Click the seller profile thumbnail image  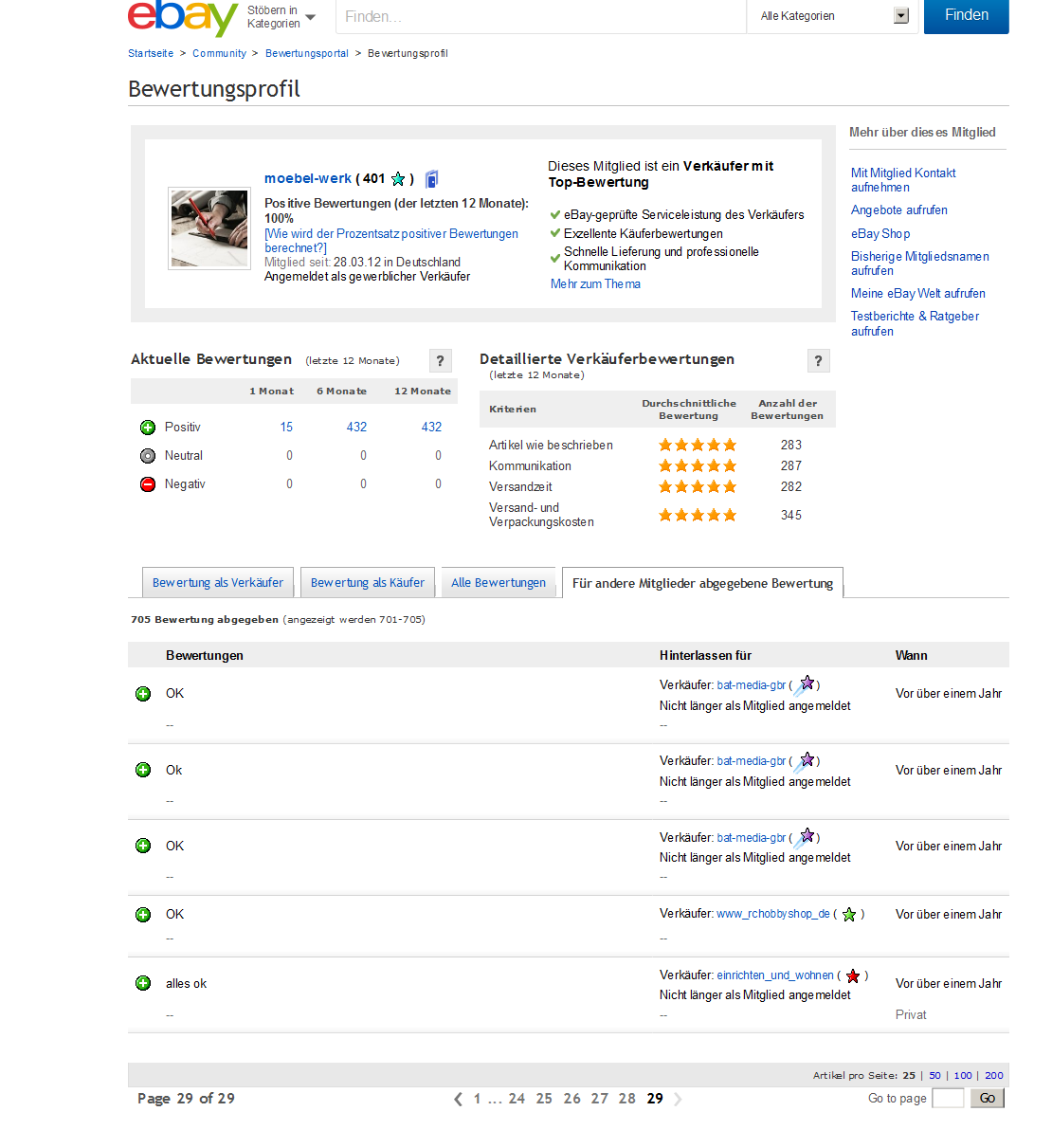click(x=209, y=228)
